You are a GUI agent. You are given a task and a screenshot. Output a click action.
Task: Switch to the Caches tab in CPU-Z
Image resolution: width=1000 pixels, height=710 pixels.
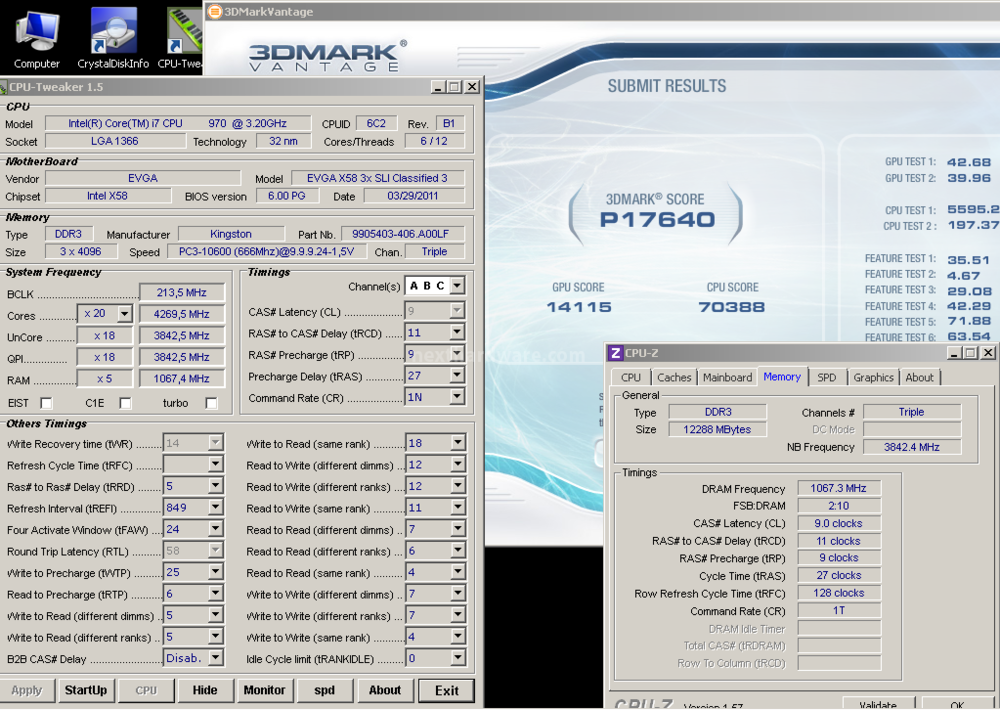(674, 378)
